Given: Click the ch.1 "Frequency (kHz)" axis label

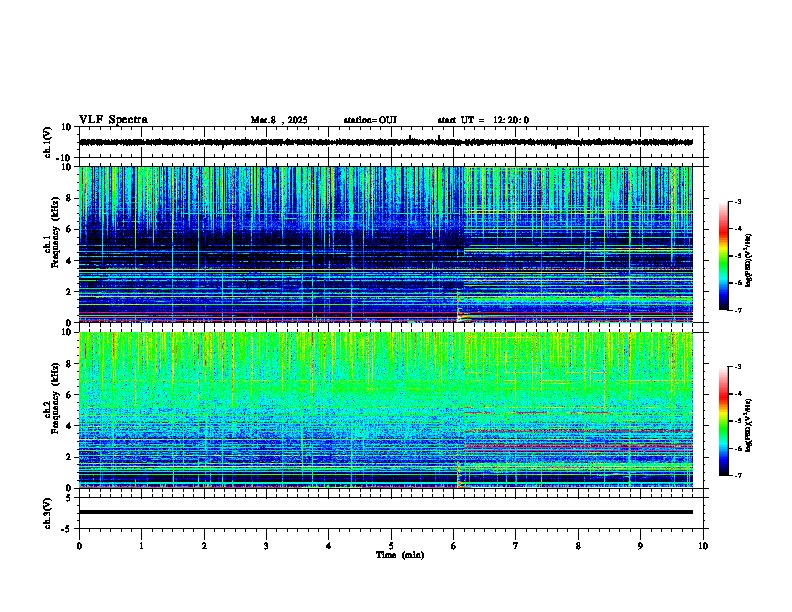Looking at the screenshot, I should click(x=55, y=232).
